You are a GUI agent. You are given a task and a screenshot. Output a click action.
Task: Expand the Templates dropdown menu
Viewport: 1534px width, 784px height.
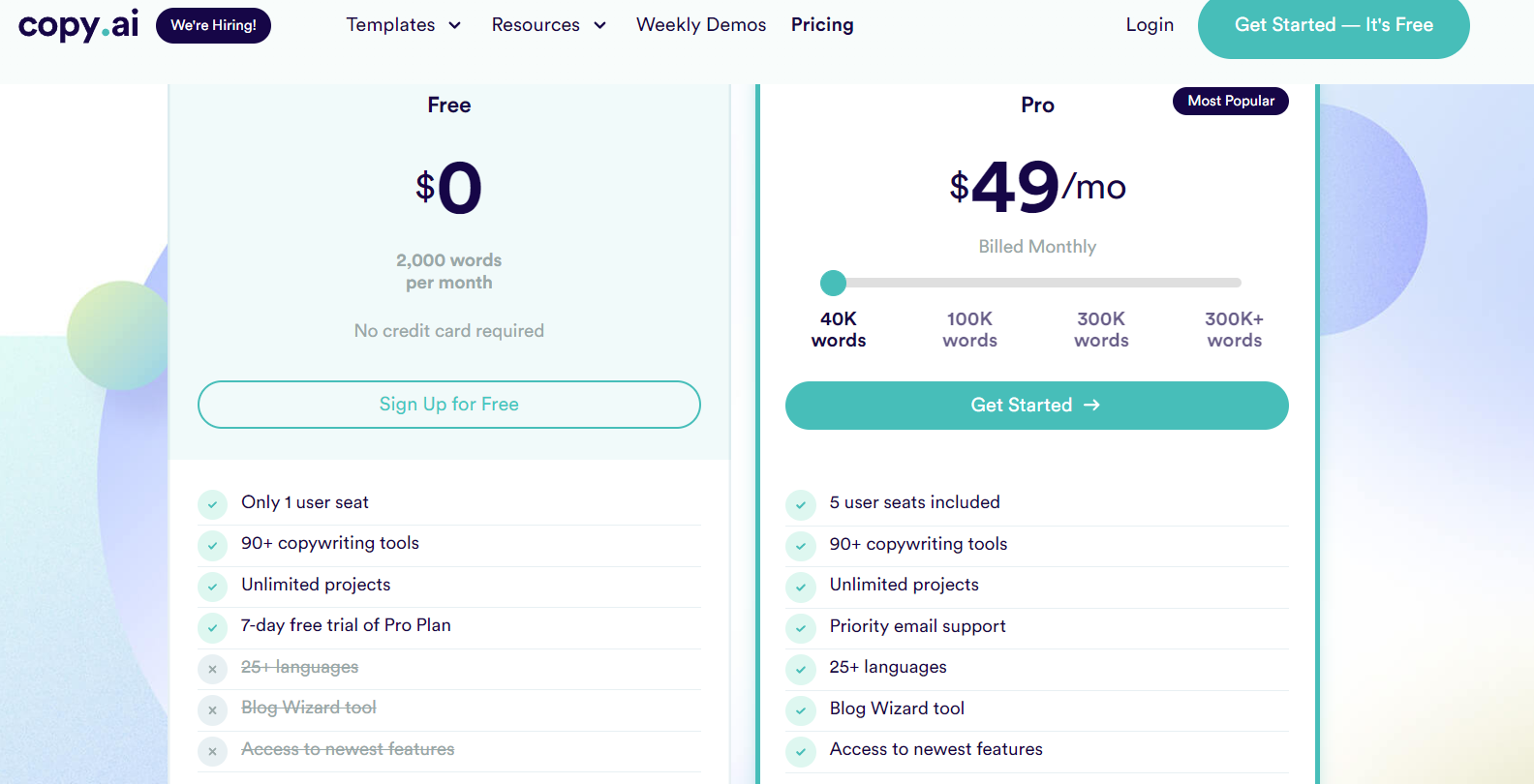pyautogui.click(x=403, y=25)
